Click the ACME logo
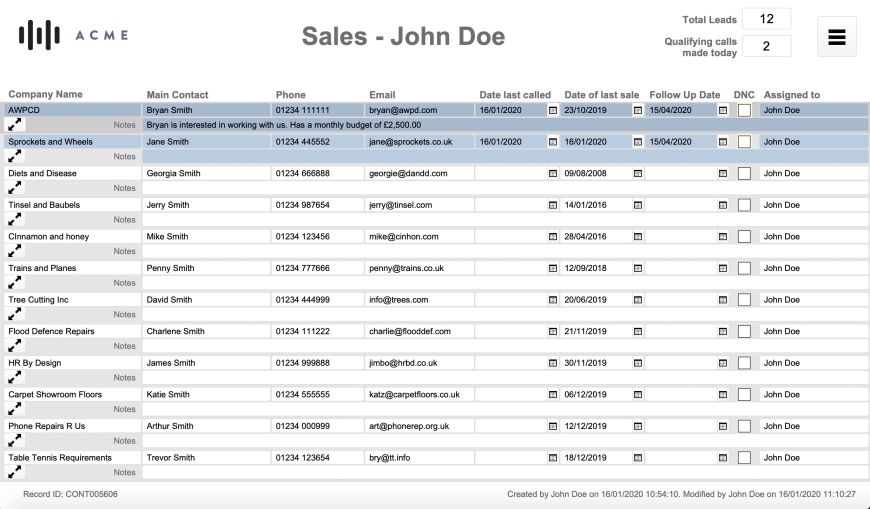 coord(73,35)
